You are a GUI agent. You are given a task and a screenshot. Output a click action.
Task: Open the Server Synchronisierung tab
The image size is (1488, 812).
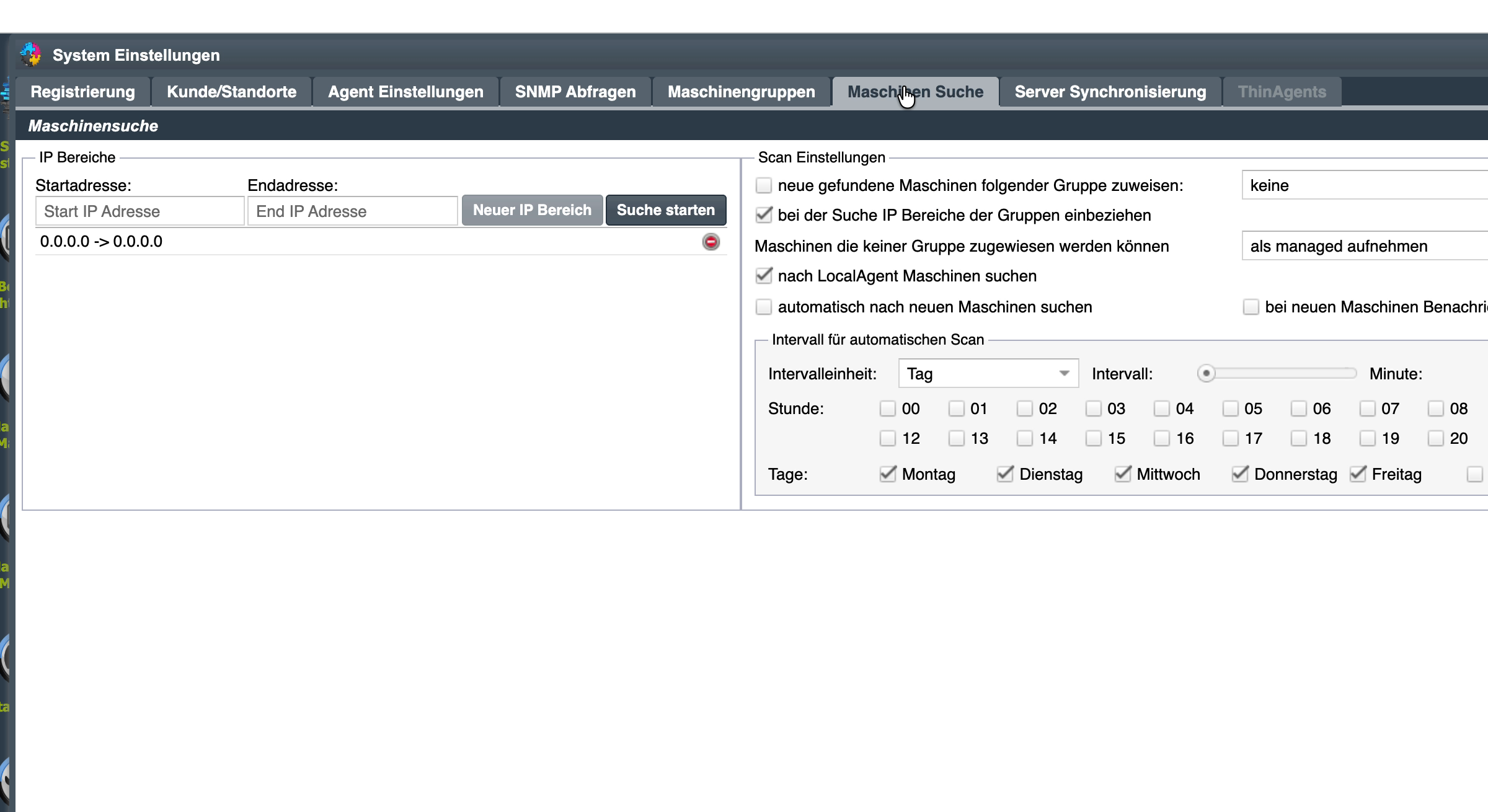1110,92
